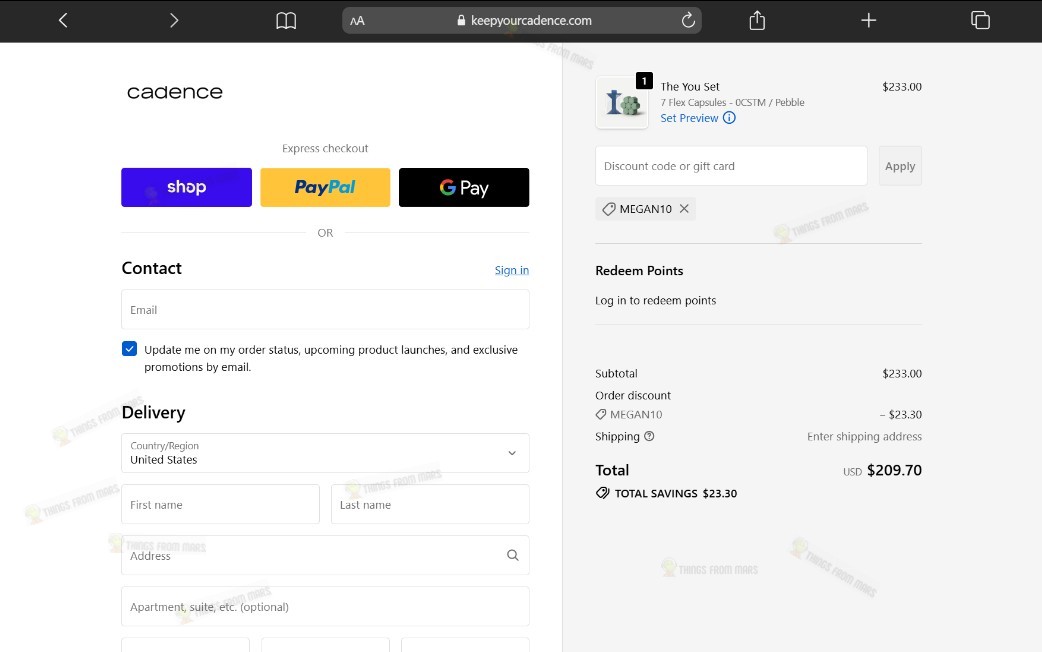Click the cadence logo

[x=175, y=92]
